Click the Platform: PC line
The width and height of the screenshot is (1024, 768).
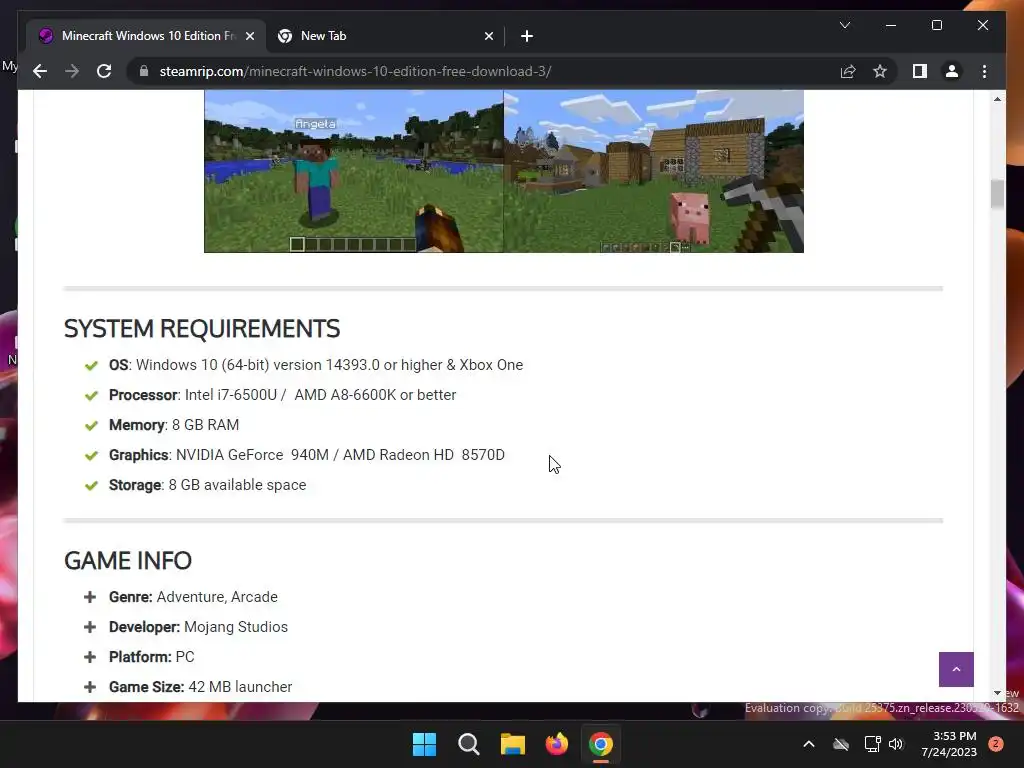[x=152, y=657]
